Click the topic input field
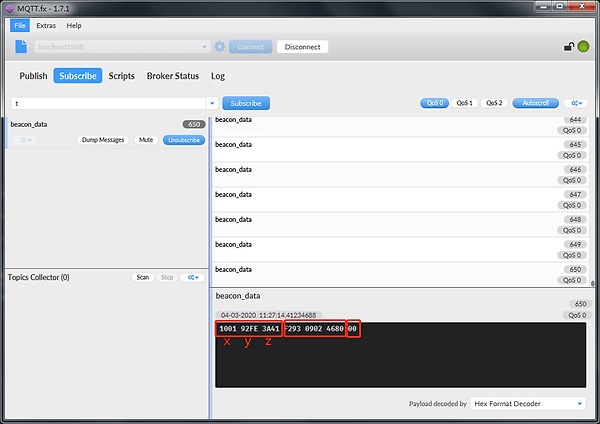The image size is (600, 424). click(109, 103)
